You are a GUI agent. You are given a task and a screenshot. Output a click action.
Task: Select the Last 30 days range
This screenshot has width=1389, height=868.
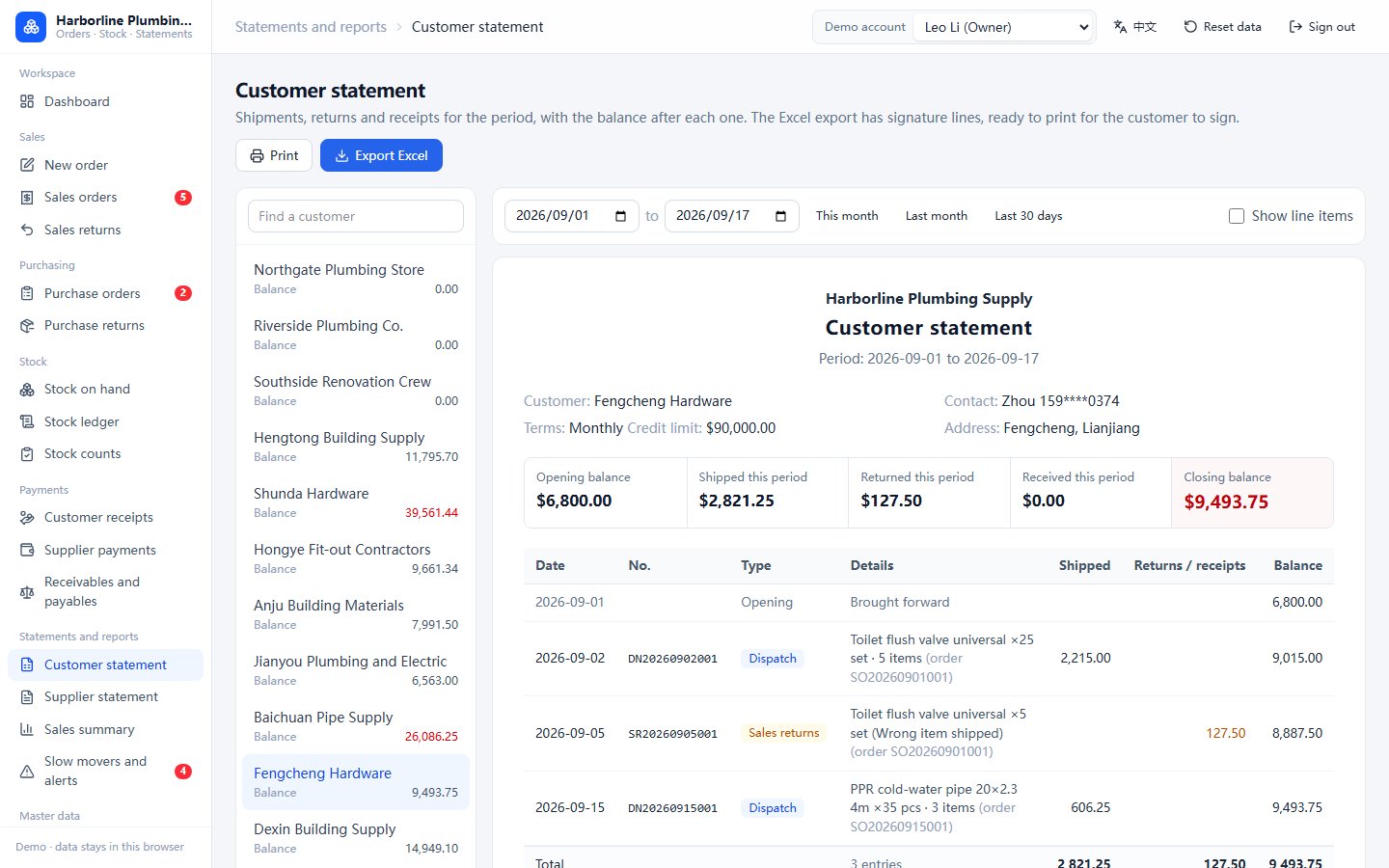click(1028, 216)
